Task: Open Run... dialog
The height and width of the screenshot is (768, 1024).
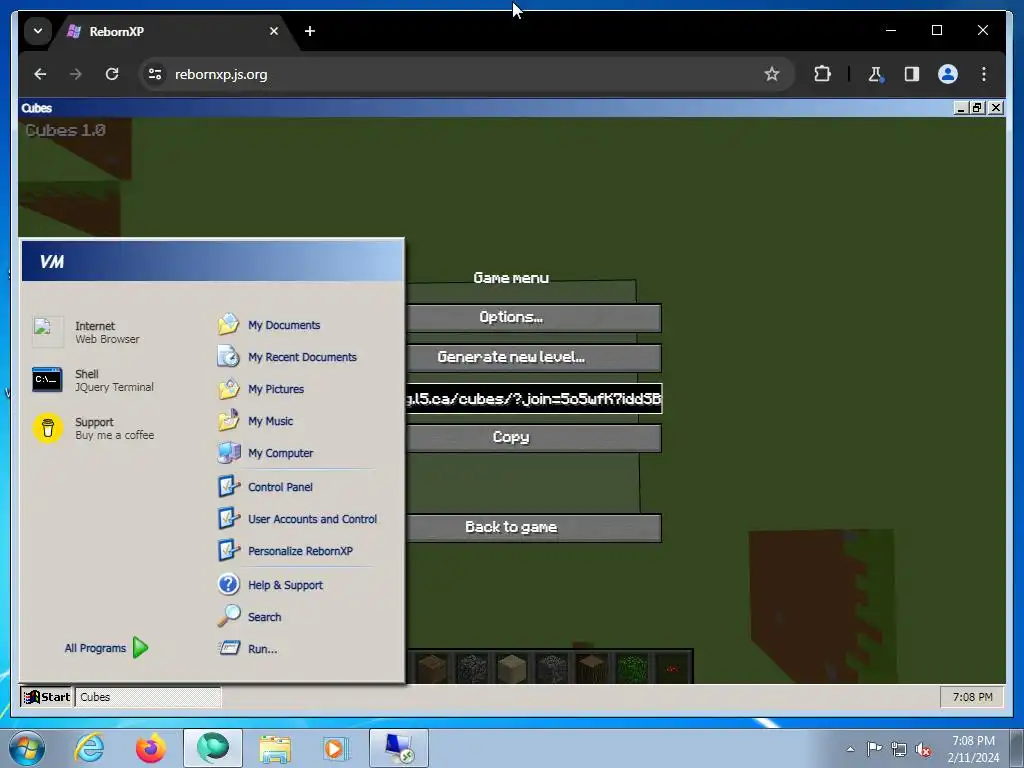Action: 248,648
